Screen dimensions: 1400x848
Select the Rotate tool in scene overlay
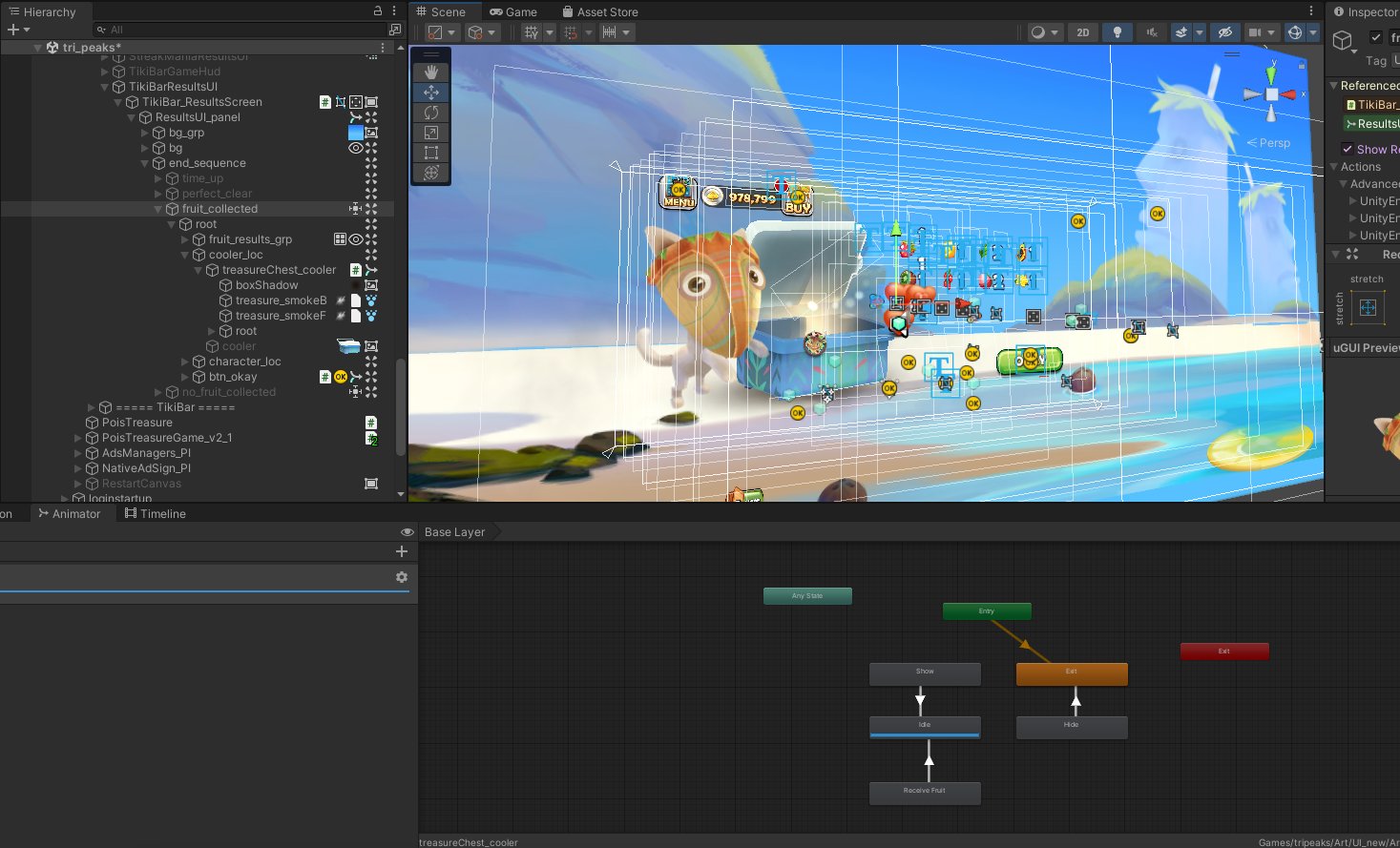point(431,113)
